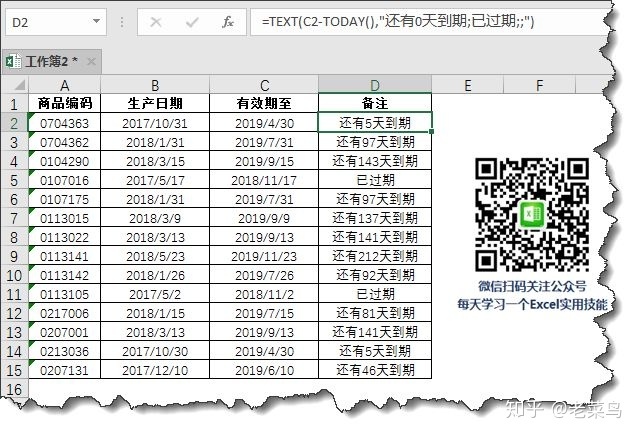This screenshot has width=639, height=436.
Task: Click expiry date 2018/11/17 cell
Action: point(264,180)
